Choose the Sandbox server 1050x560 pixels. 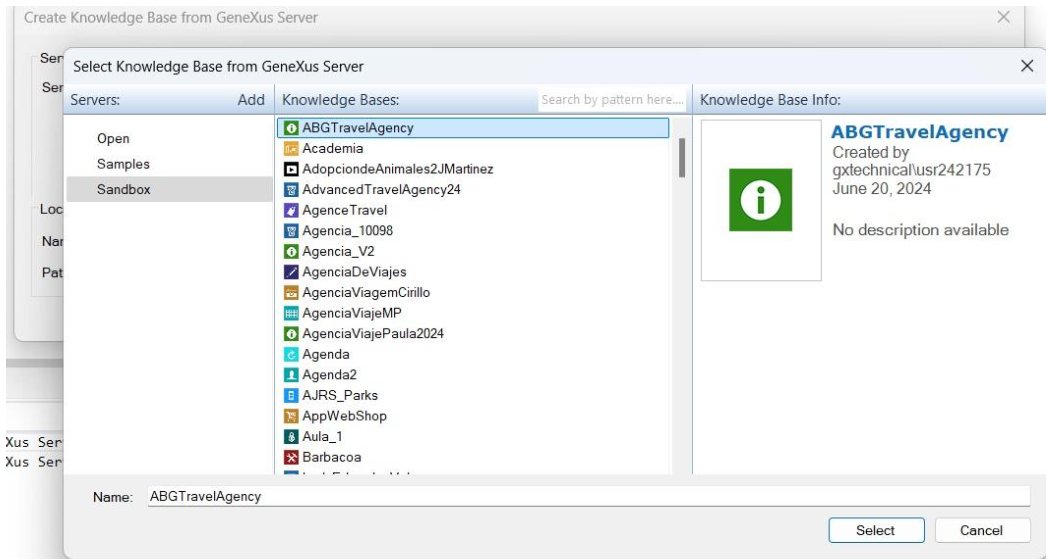(x=123, y=189)
